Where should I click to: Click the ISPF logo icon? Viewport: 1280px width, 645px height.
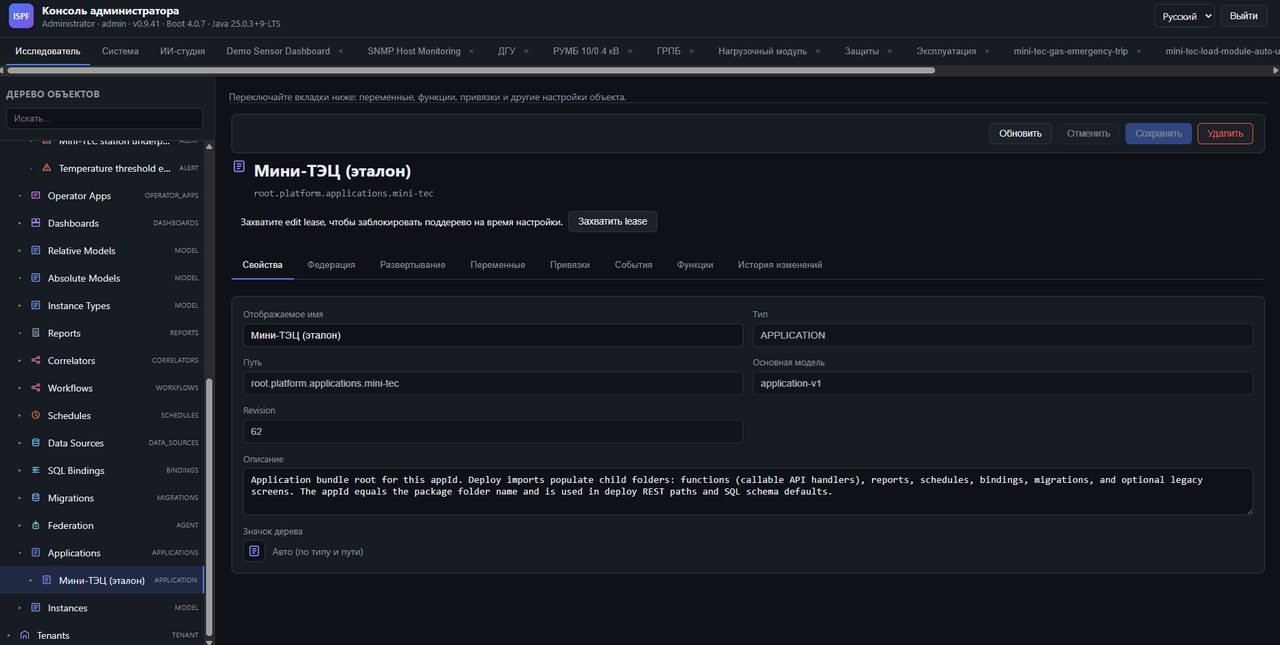(21, 16)
